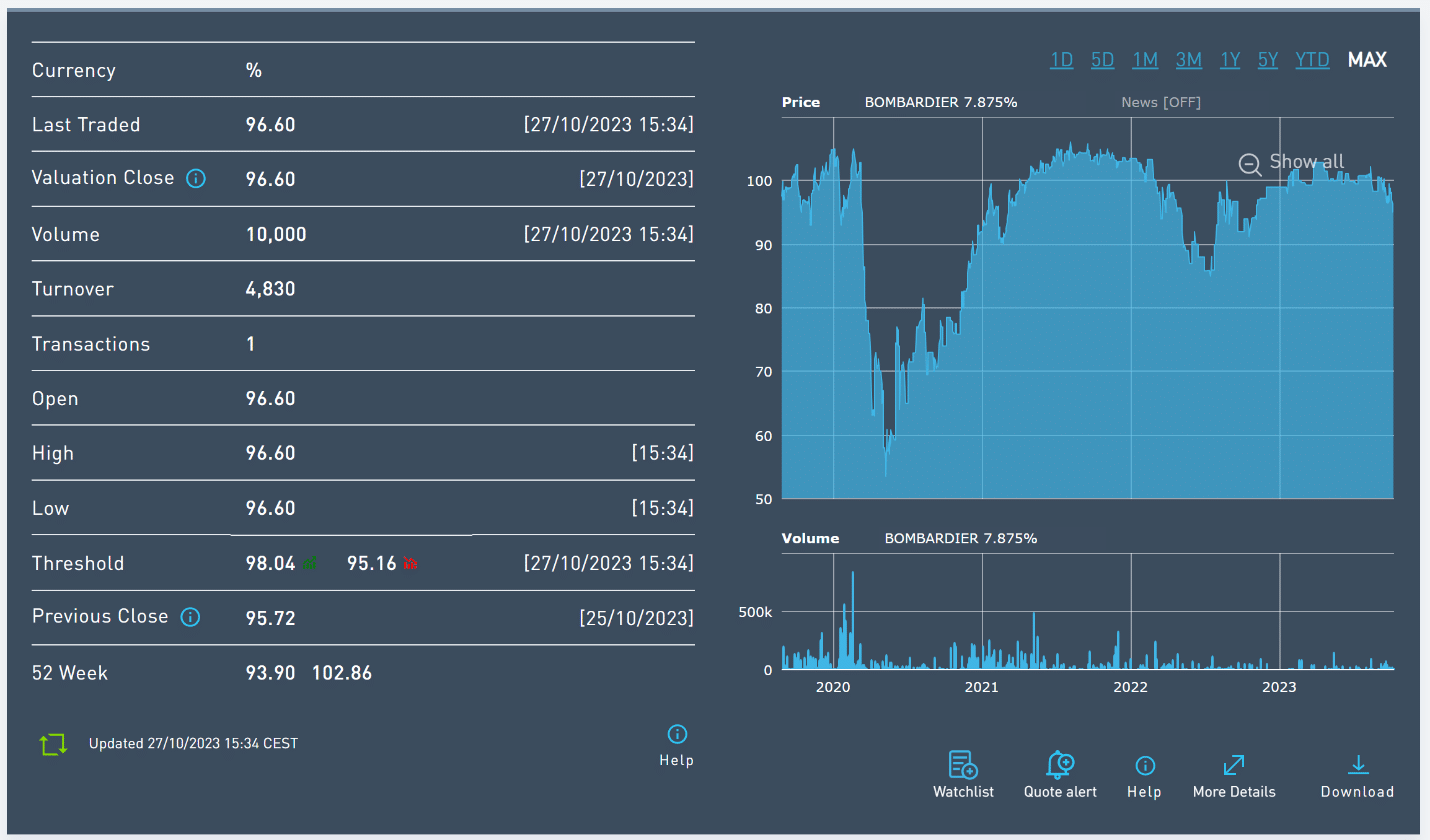The width and height of the screenshot is (1430, 840).
Task: Toggle News [OFF] on the chart
Action: tap(1160, 102)
